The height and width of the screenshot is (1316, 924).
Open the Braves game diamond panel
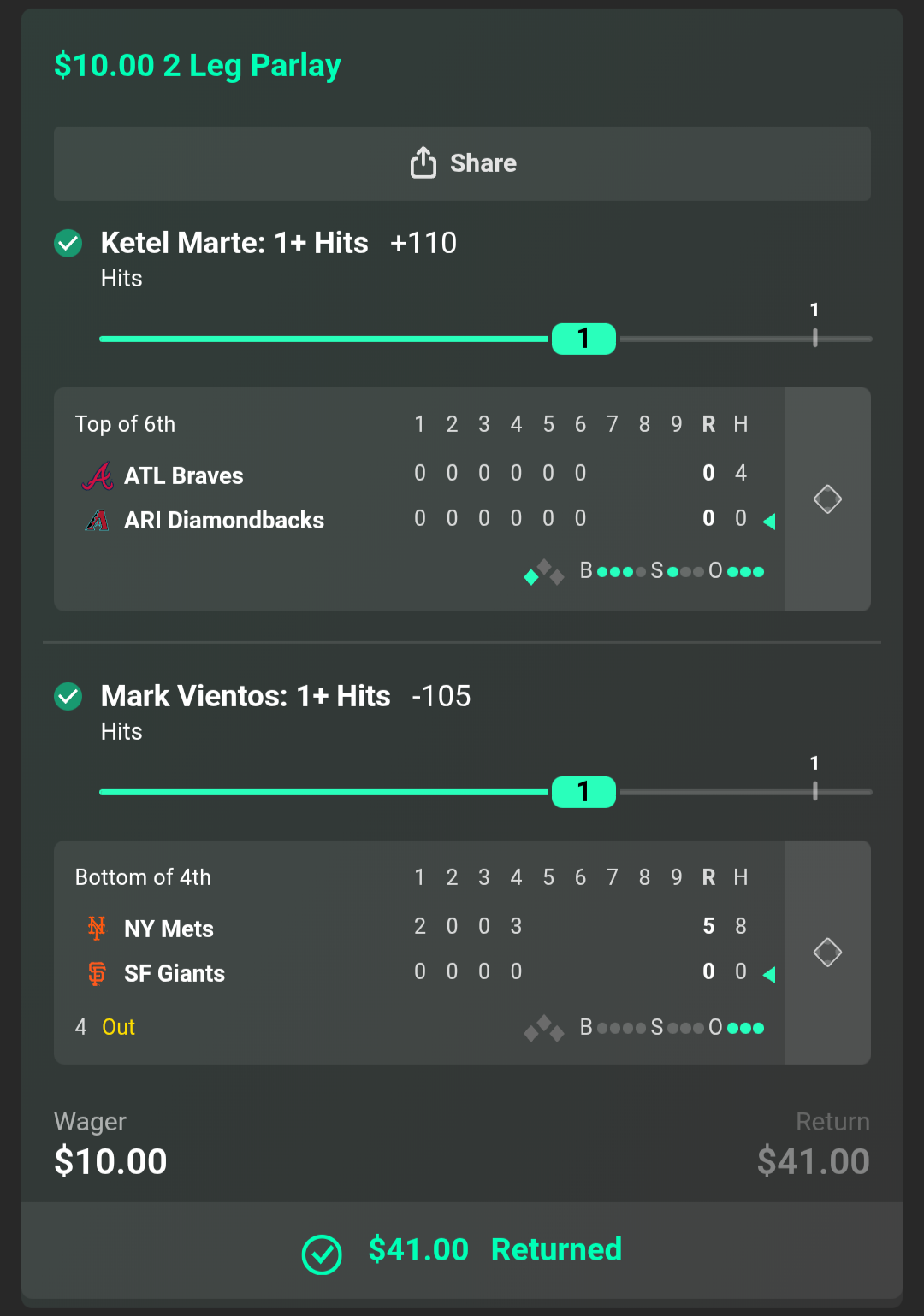click(827, 499)
